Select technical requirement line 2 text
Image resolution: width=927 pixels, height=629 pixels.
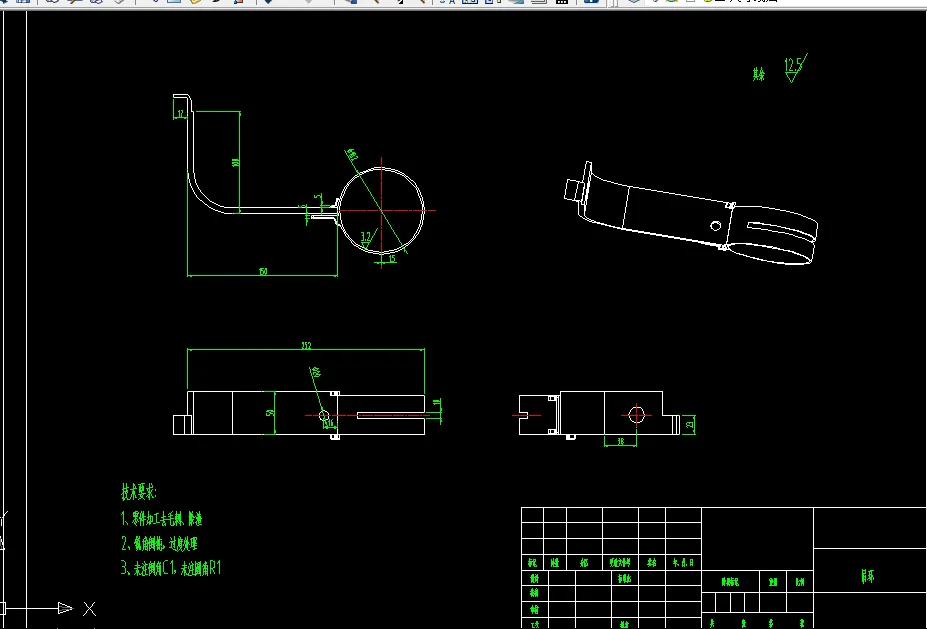click(x=159, y=543)
